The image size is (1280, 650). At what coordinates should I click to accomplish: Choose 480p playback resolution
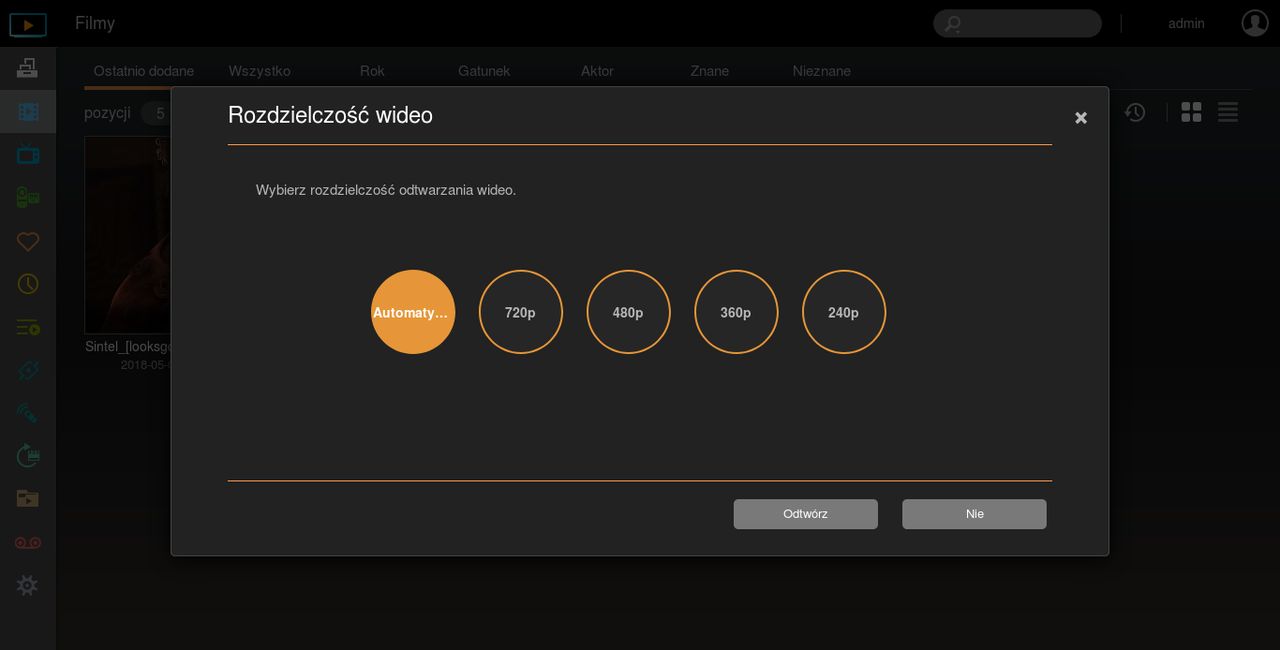point(628,312)
